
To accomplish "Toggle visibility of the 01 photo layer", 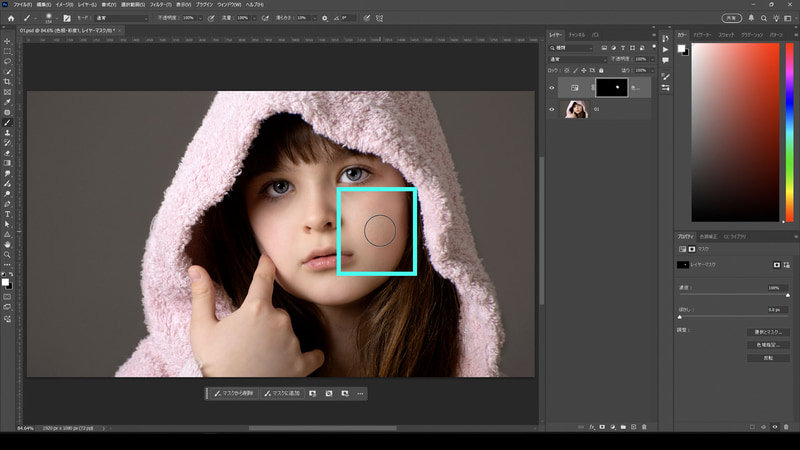I will 552,110.
